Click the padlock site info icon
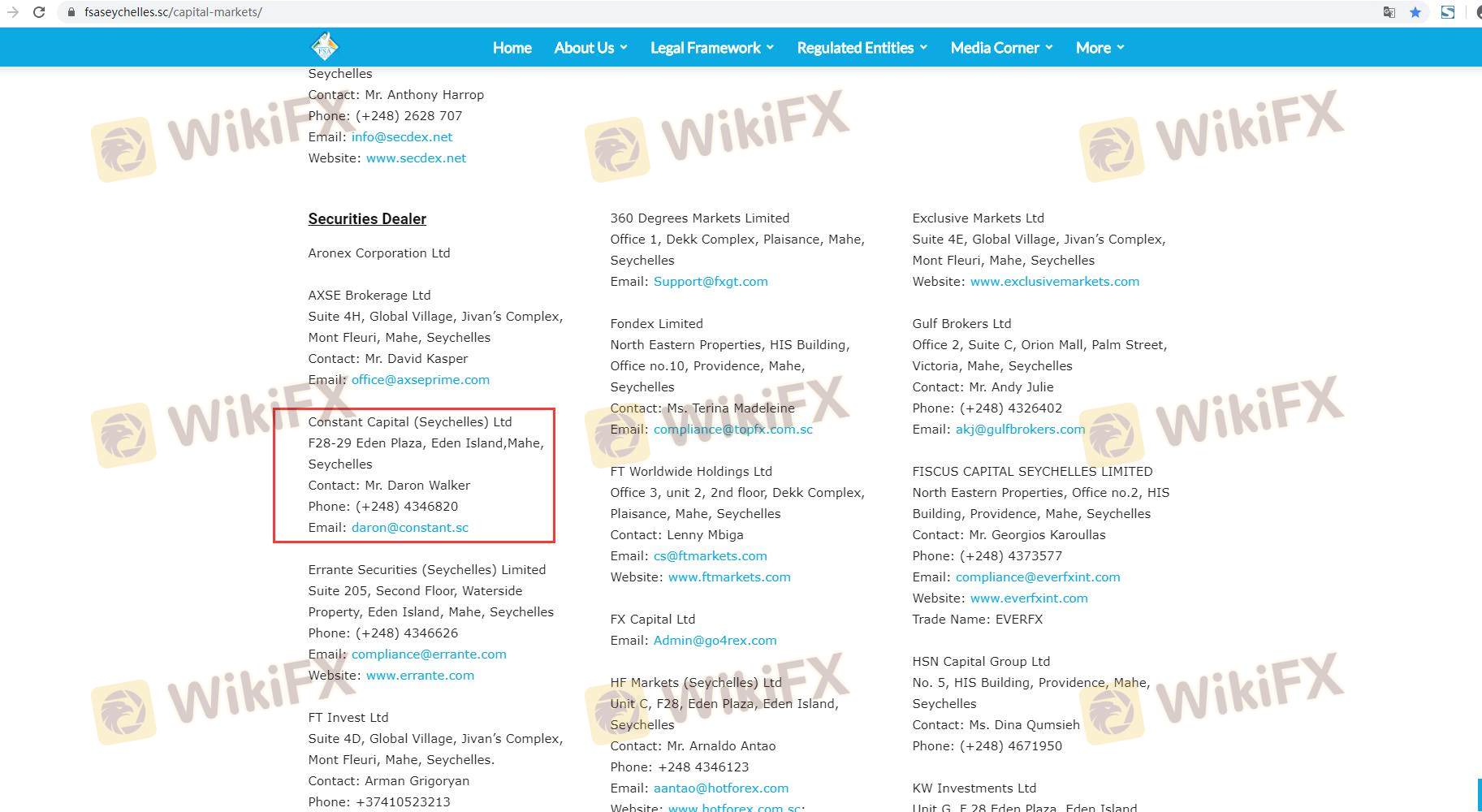This screenshot has height=812, width=1482. [71, 12]
